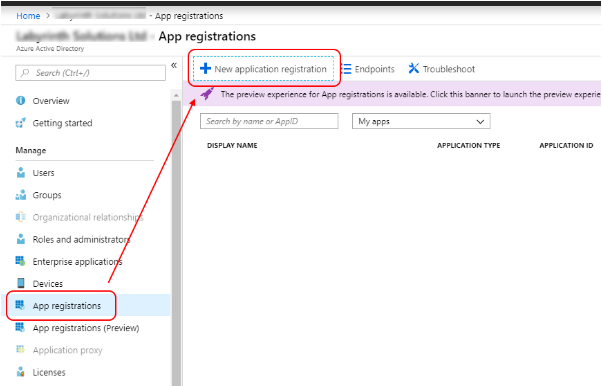Click the Enterprise applications grid icon
The image size is (602, 386).
pos(20,261)
